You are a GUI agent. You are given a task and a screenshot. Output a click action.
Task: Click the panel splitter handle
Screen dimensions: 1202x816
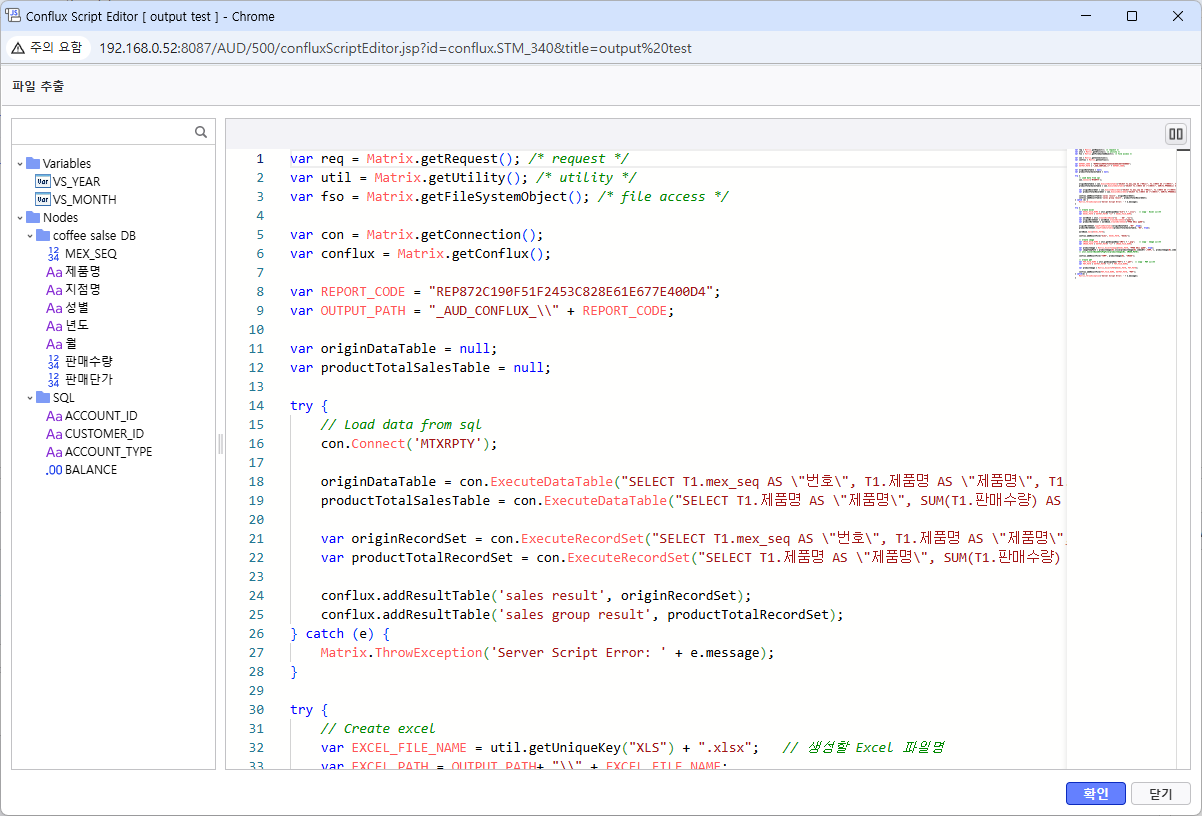coord(220,444)
